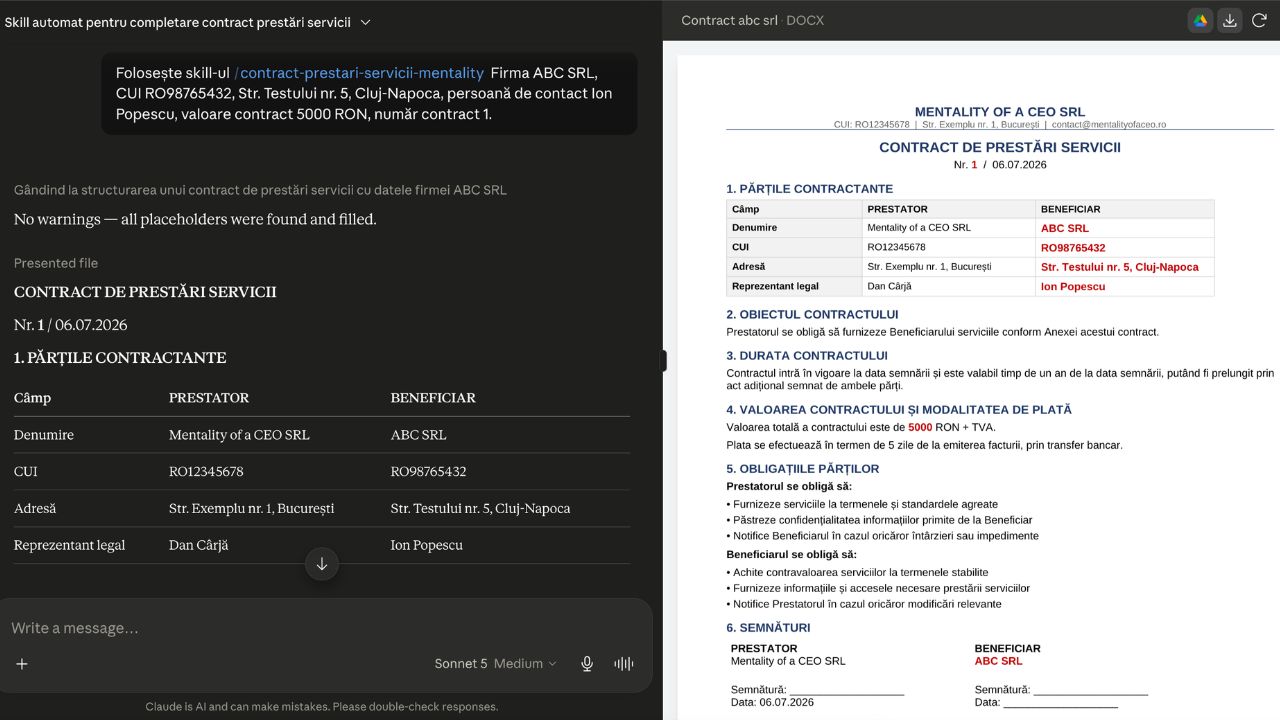The image size is (1280, 720).
Task: Select the PRESTATOR column header in chat table
Action: 209,398
